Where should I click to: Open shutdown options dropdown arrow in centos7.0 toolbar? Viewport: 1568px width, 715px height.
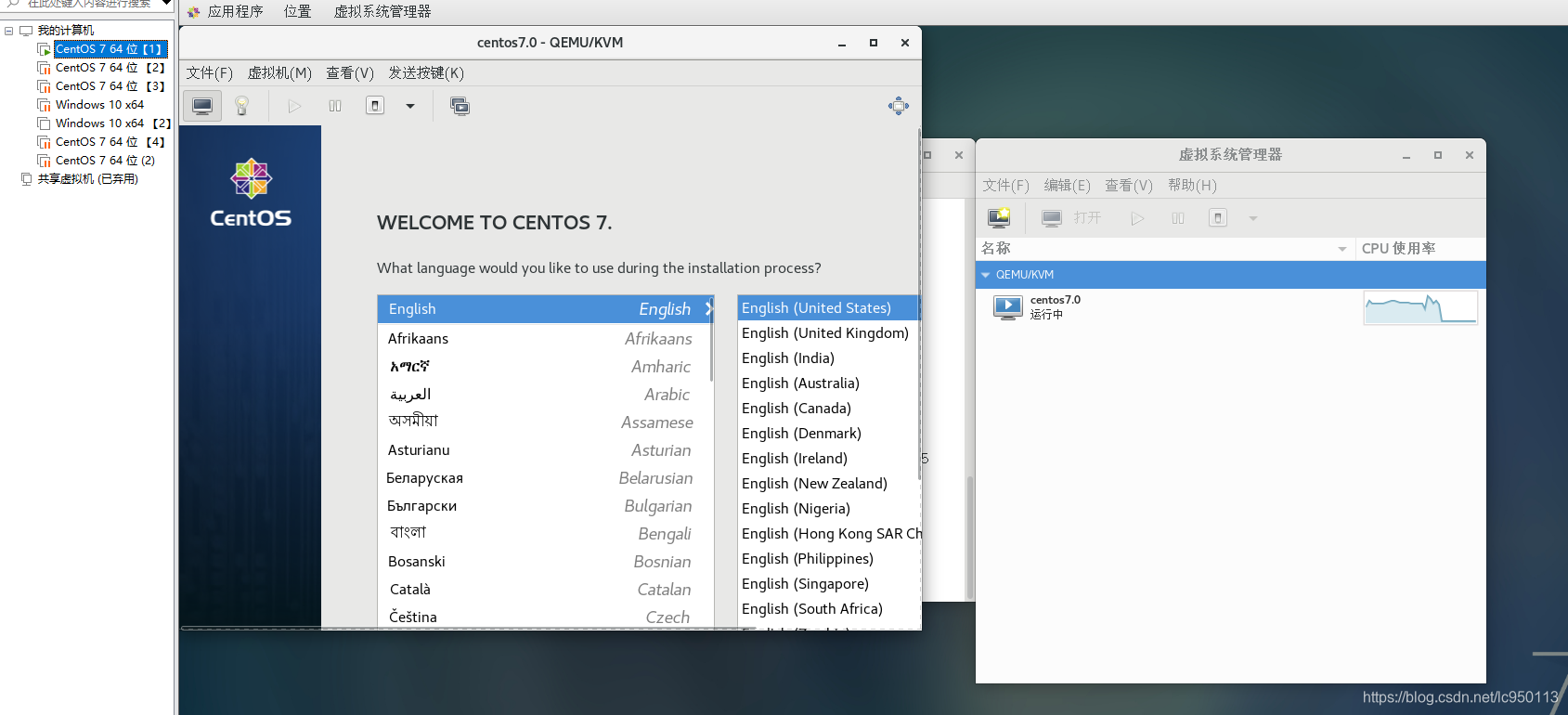[x=410, y=106]
